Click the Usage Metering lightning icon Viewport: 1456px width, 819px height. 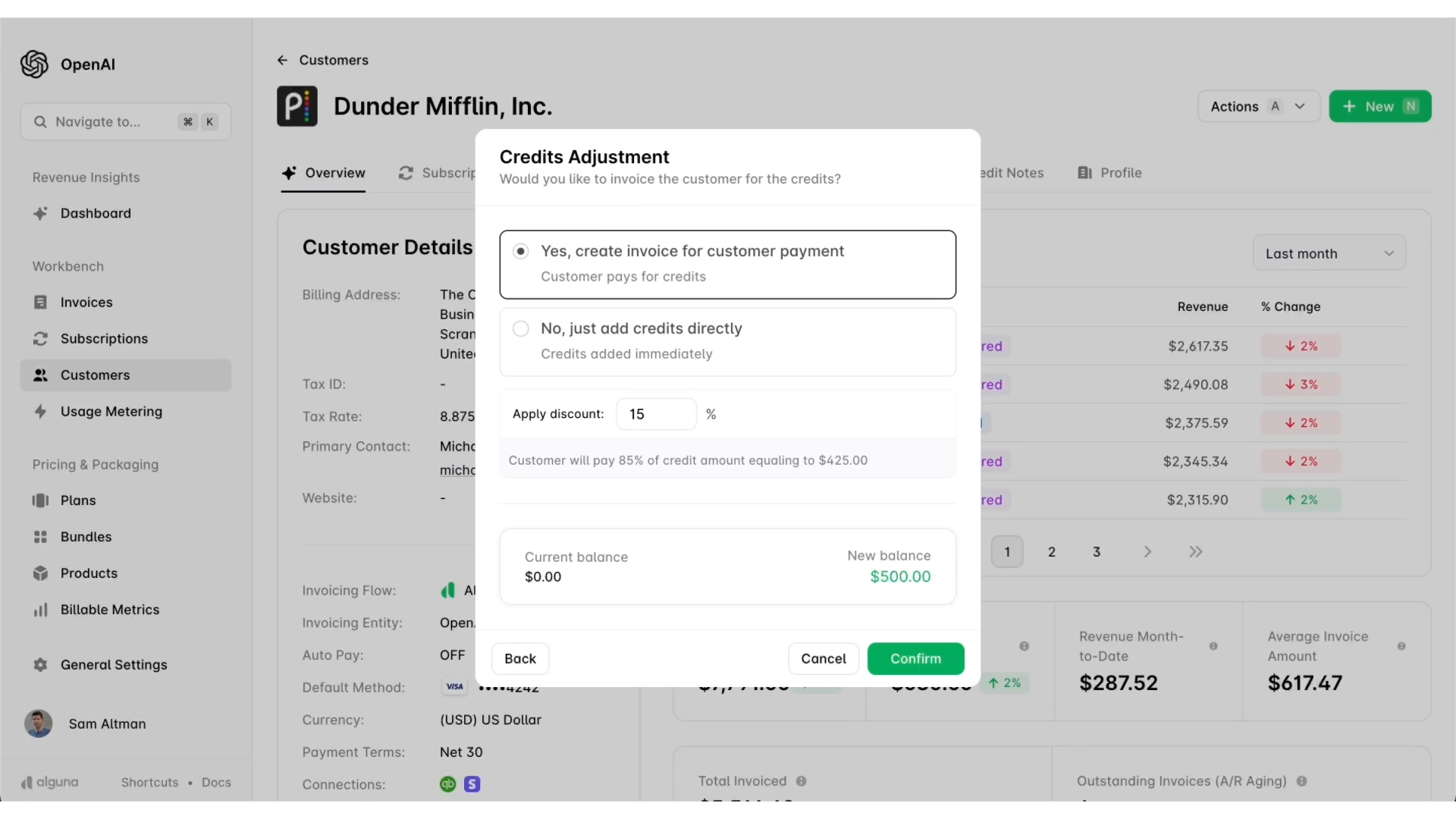pyautogui.click(x=40, y=412)
